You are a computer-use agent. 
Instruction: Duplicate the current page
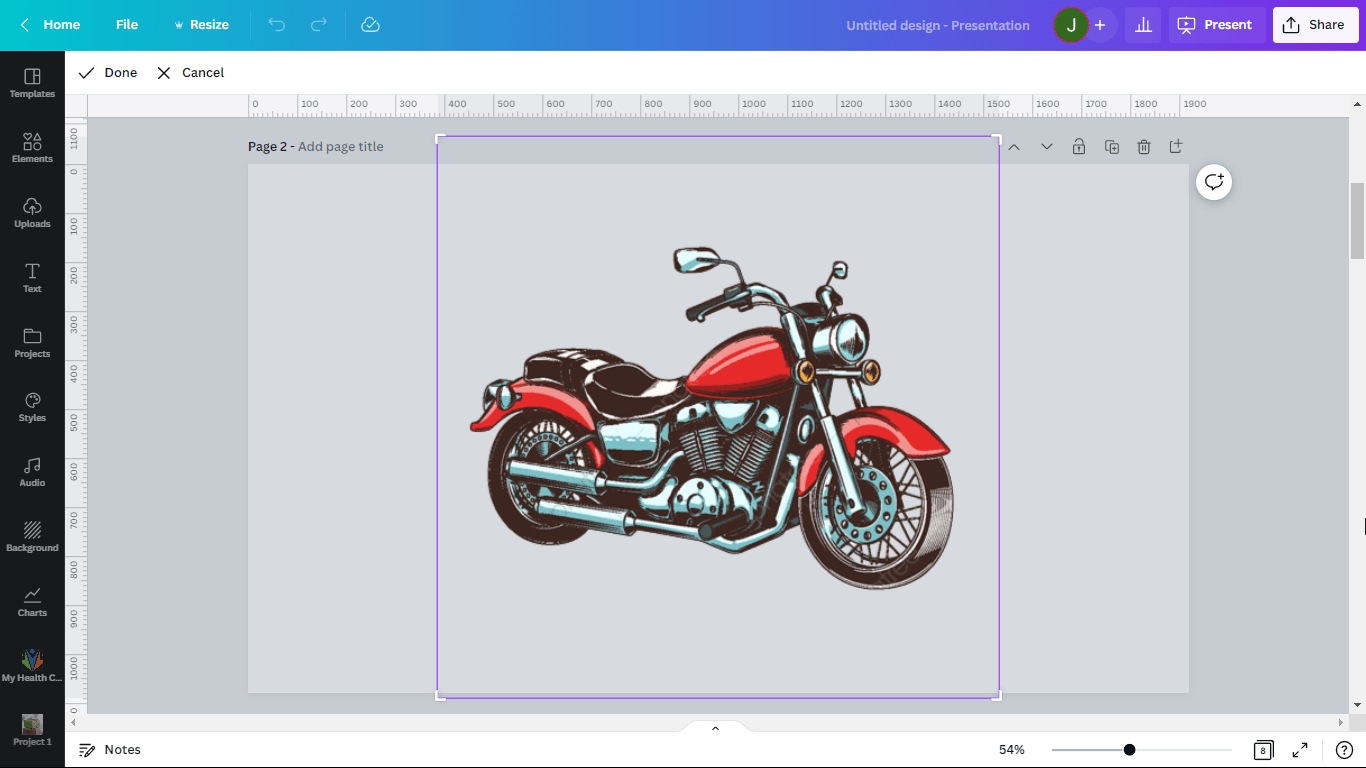point(1112,146)
